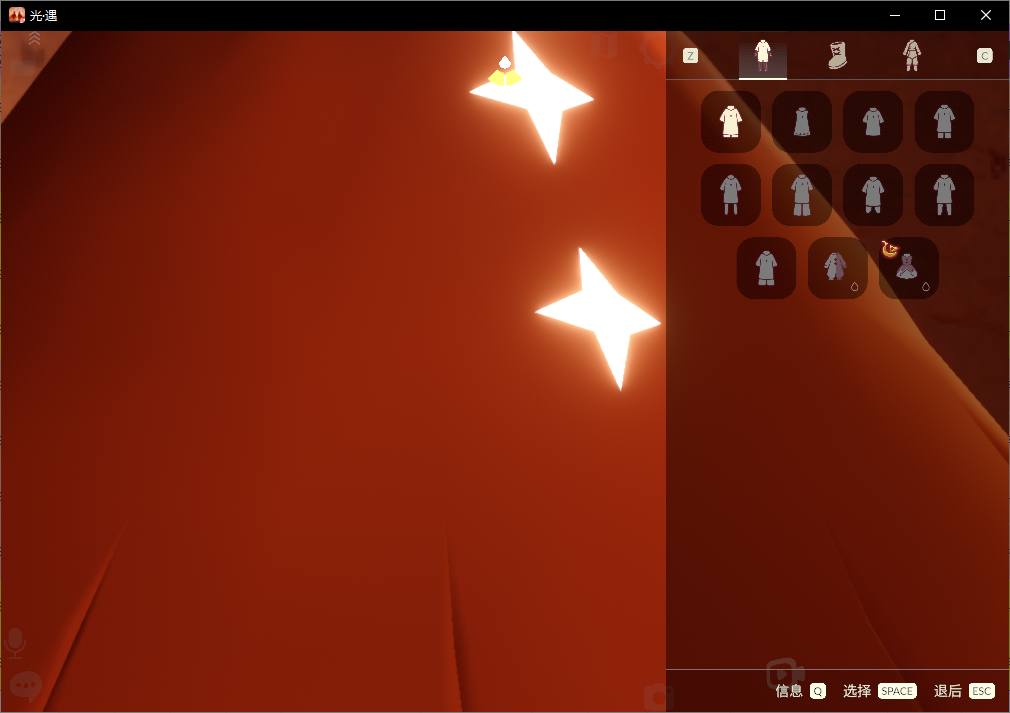Viewport: 1010px width, 713px height.
Task: Choose the gray sleeveless dress outfit
Action: coord(802,122)
